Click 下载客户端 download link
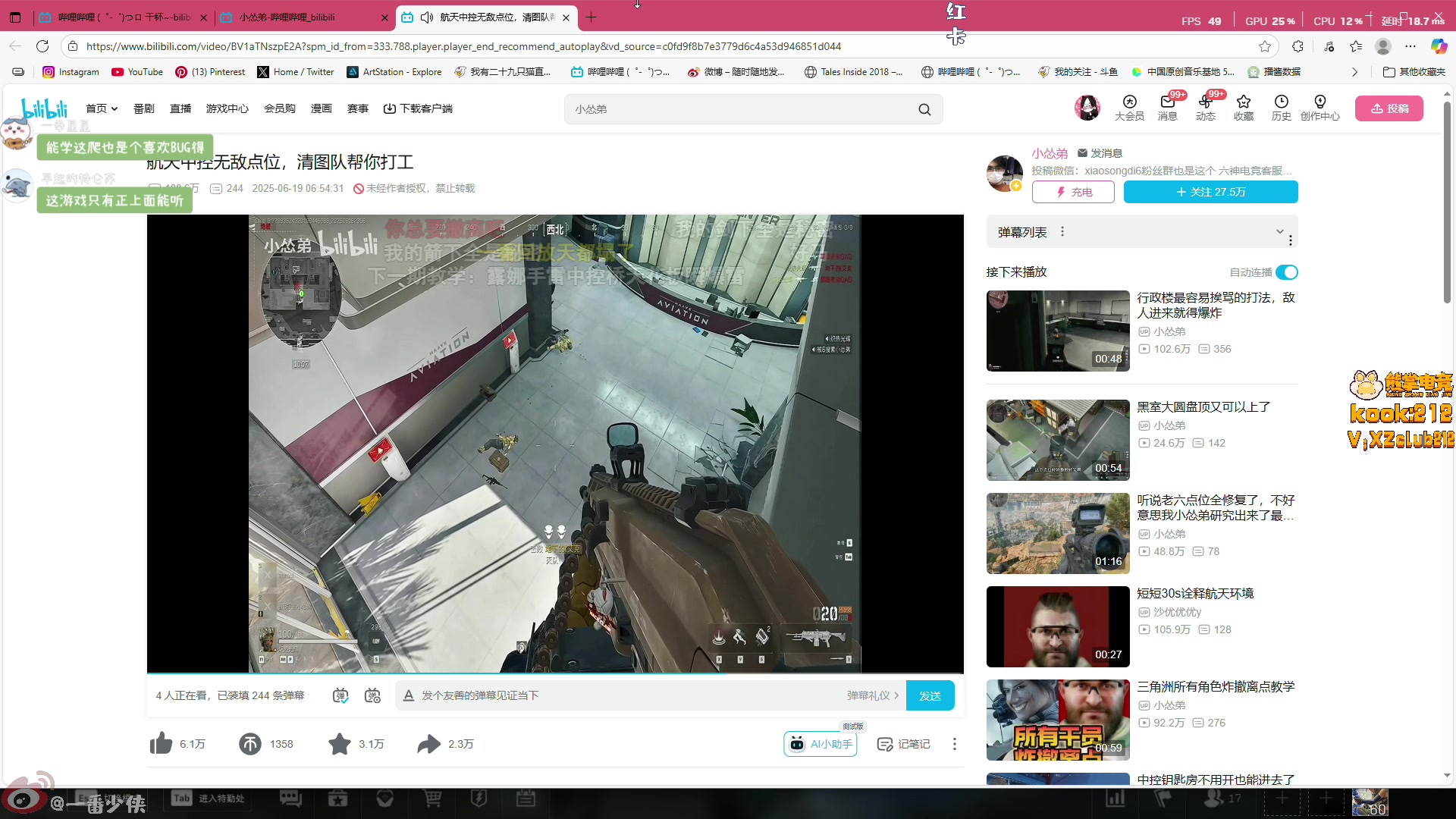 [x=418, y=108]
